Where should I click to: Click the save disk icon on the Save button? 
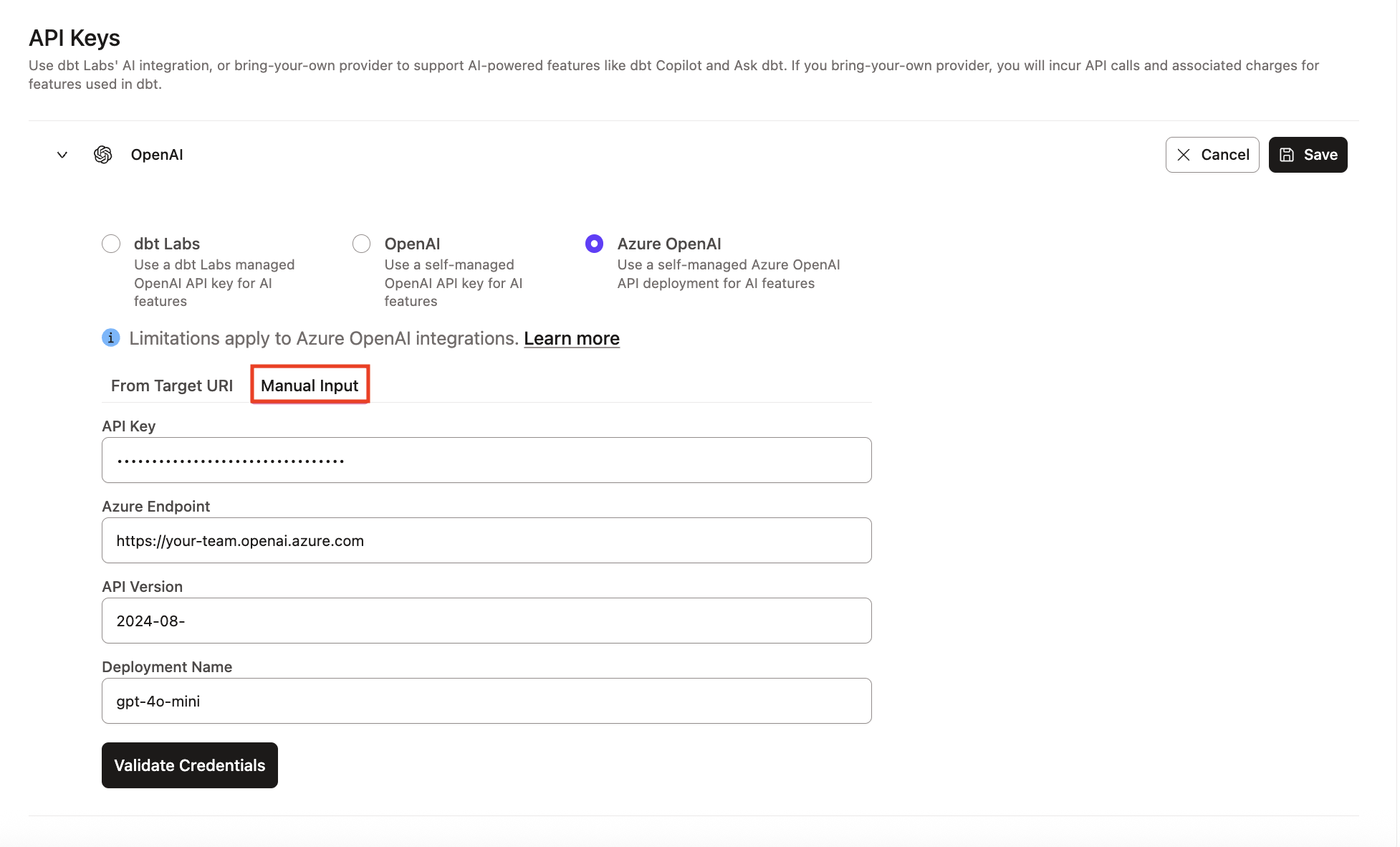[1287, 154]
